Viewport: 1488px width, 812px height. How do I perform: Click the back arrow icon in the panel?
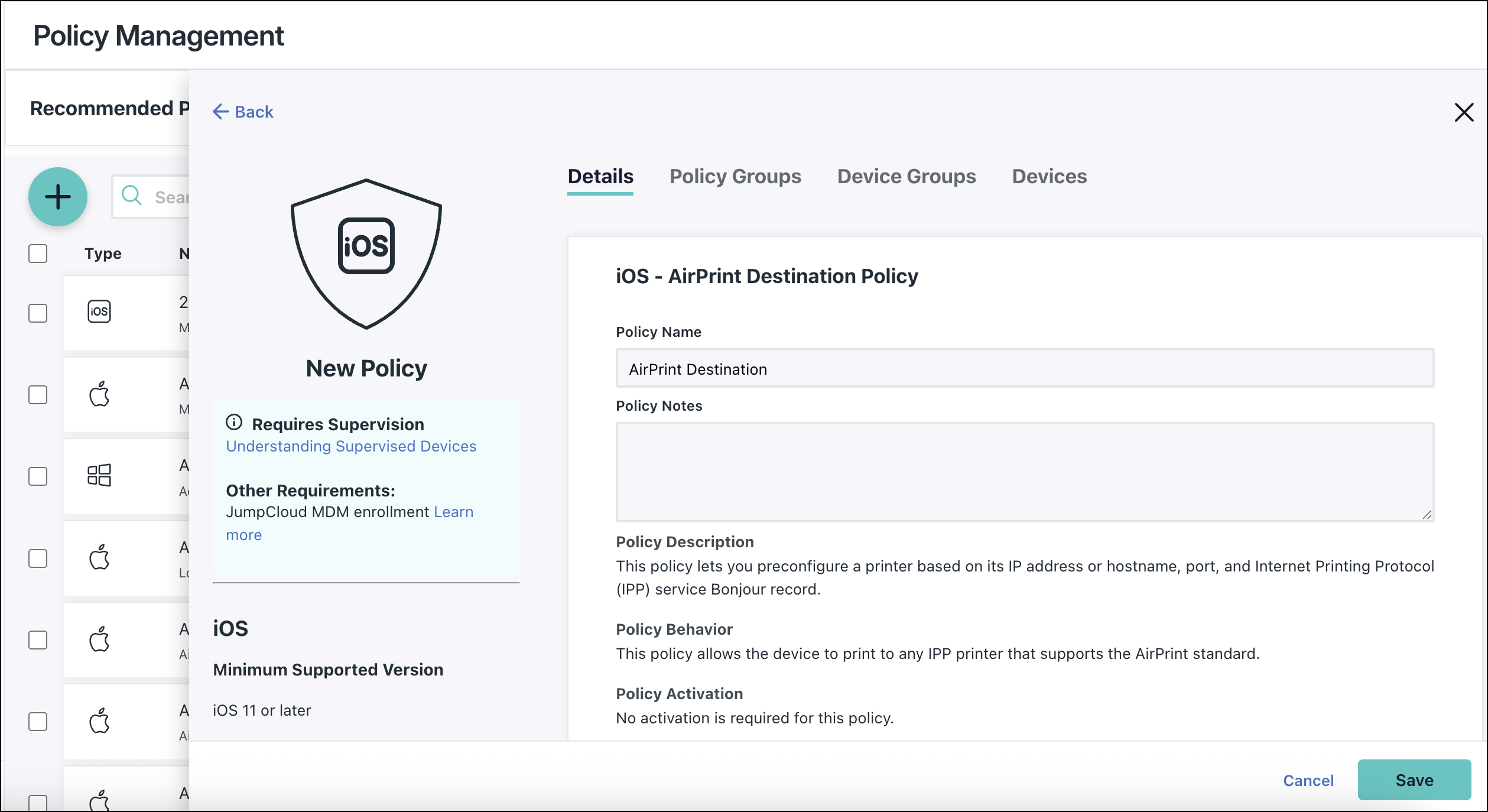tap(220, 112)
